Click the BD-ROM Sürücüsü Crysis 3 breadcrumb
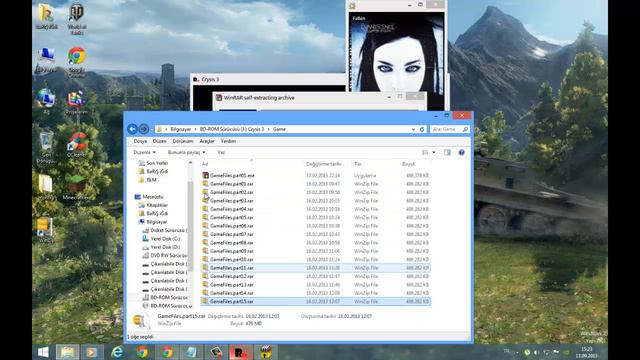This screenshot has height=360, width=640. [231, 129]
